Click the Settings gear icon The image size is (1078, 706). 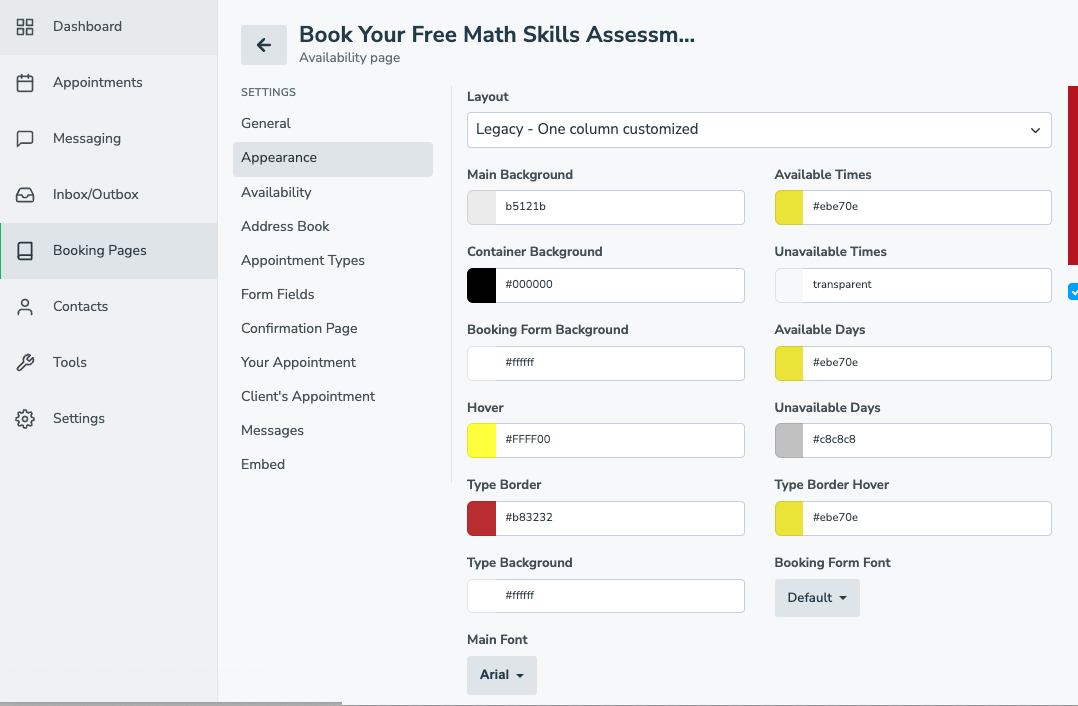pos(25,419)
